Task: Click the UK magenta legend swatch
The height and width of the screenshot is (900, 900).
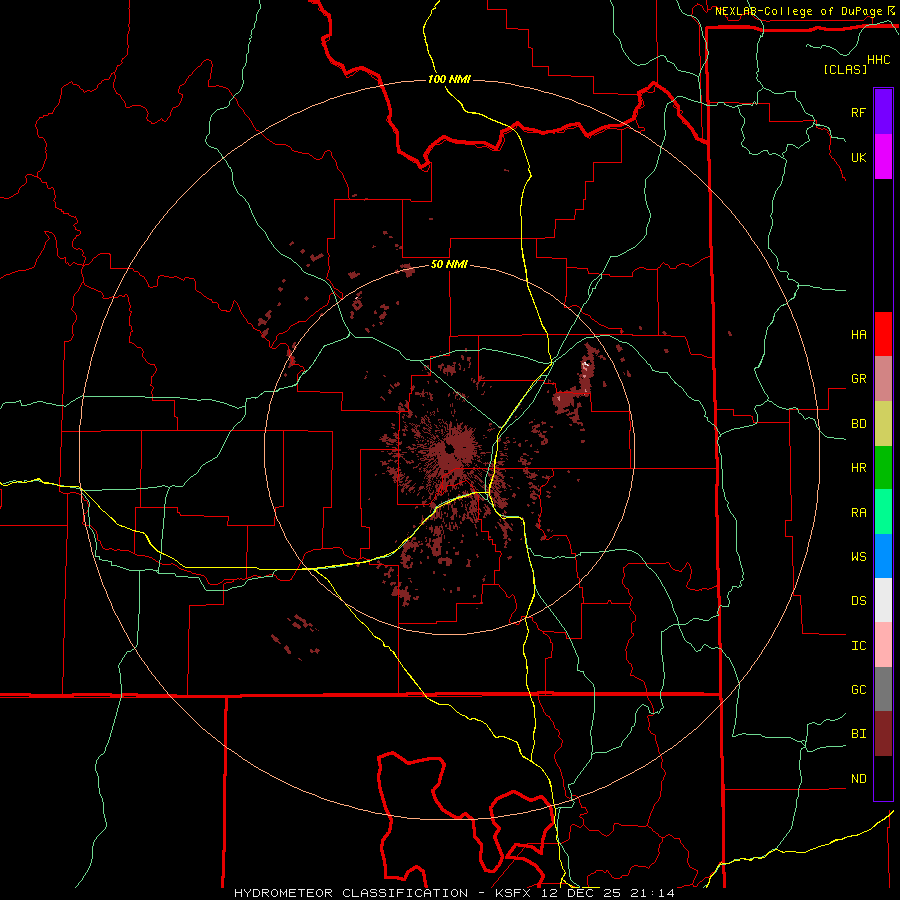Action: tap(883, 157)
